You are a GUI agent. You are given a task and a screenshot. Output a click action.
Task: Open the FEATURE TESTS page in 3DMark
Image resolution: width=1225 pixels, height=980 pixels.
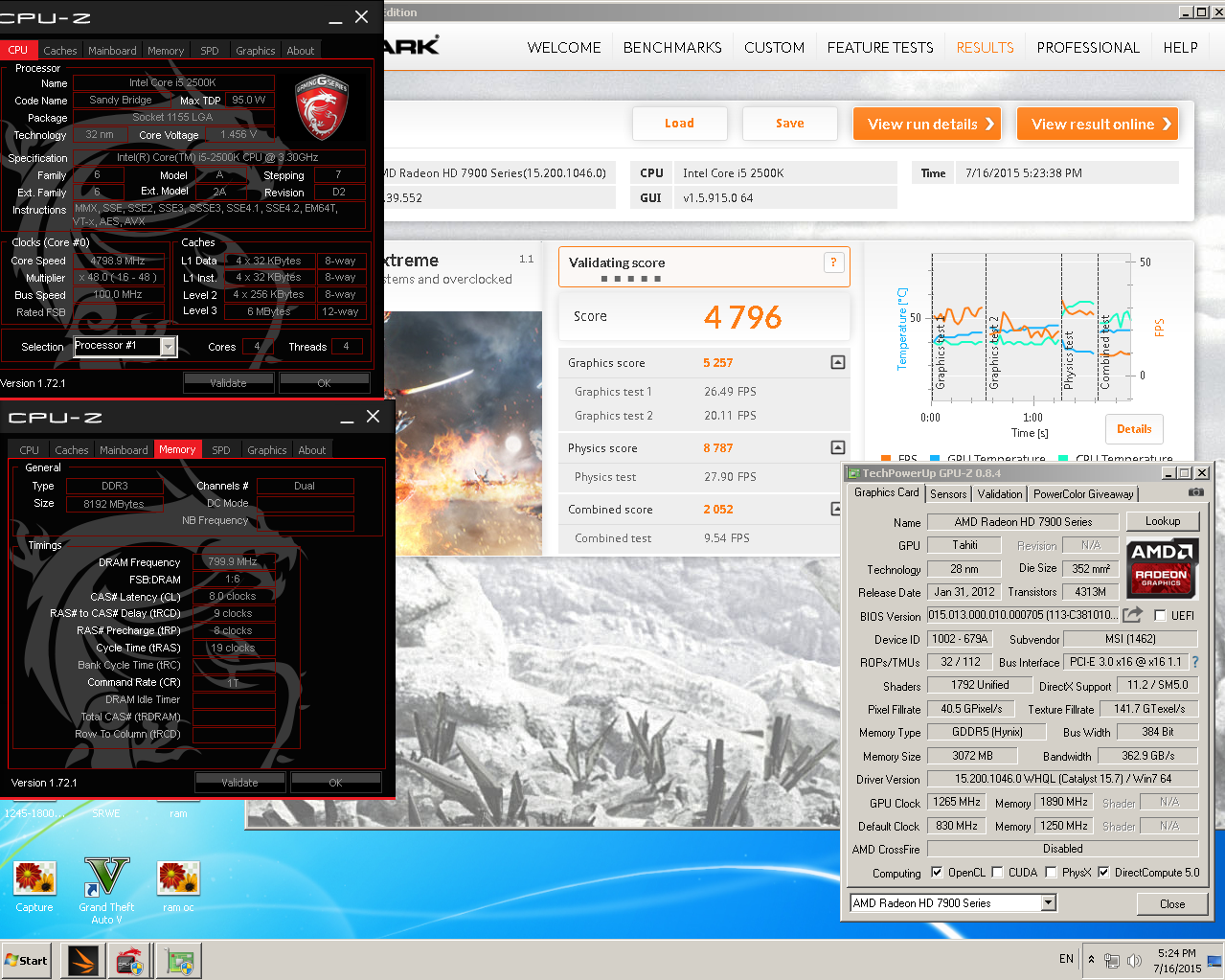[x=880, y=48]
